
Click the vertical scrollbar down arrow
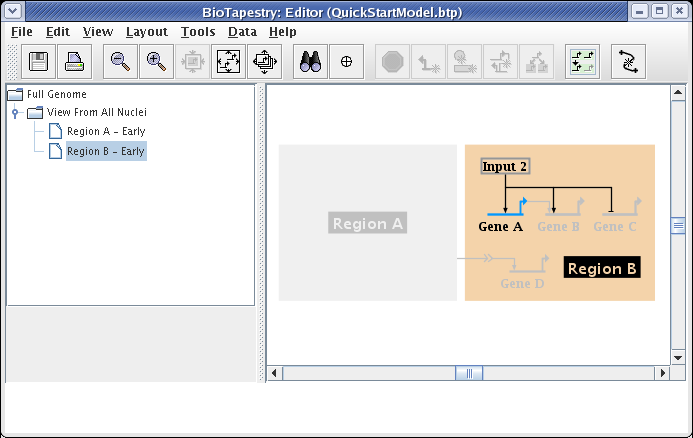[x=677, y=357]
